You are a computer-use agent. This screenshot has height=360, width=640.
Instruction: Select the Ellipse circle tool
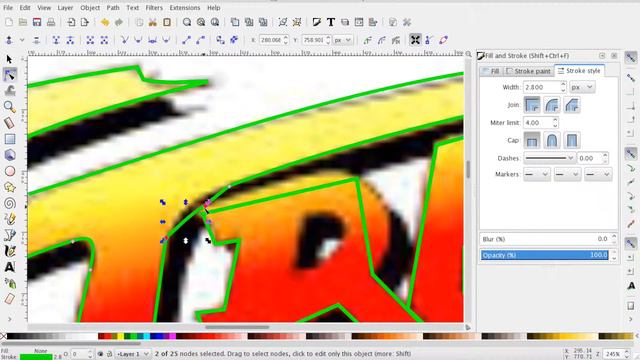(10, 171)
